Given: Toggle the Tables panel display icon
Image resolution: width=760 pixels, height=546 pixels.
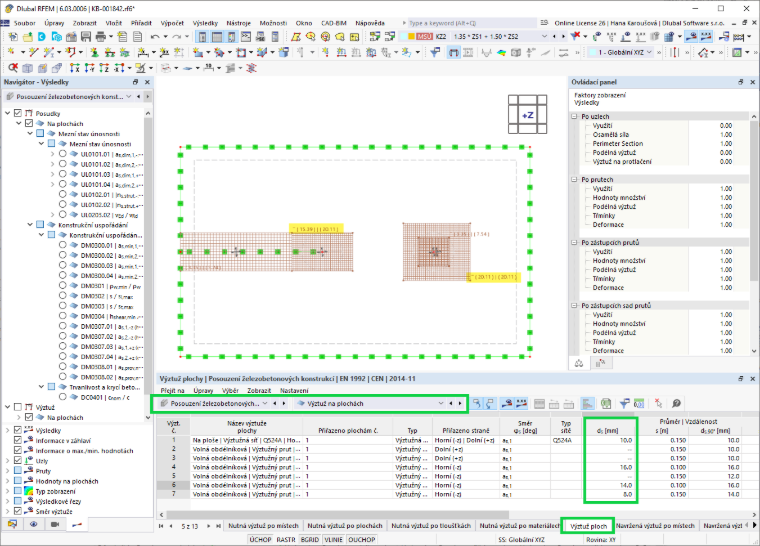Looking at the screenshot, I should pyautogui.click(x=217, y=36).
